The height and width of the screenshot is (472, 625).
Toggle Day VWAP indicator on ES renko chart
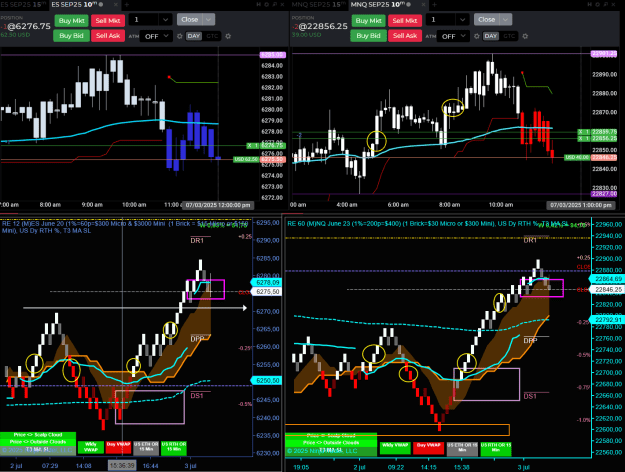[118, 447]
